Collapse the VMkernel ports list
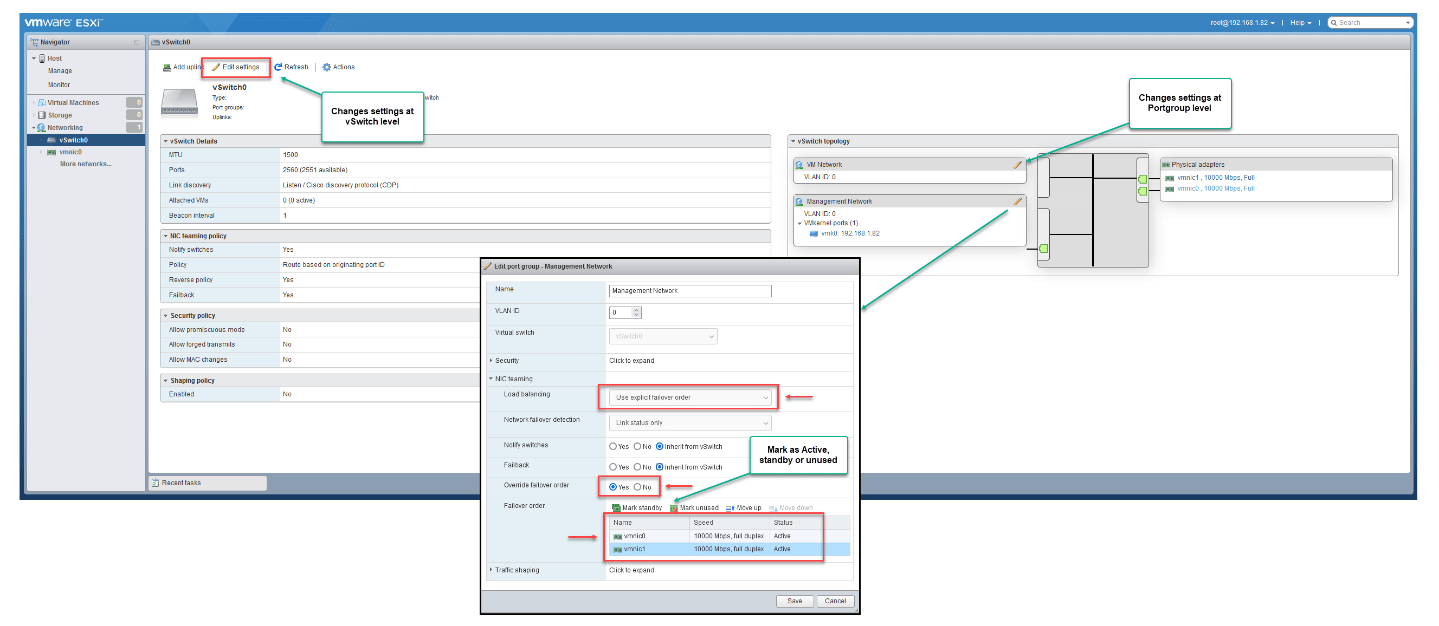 point(800,222)
